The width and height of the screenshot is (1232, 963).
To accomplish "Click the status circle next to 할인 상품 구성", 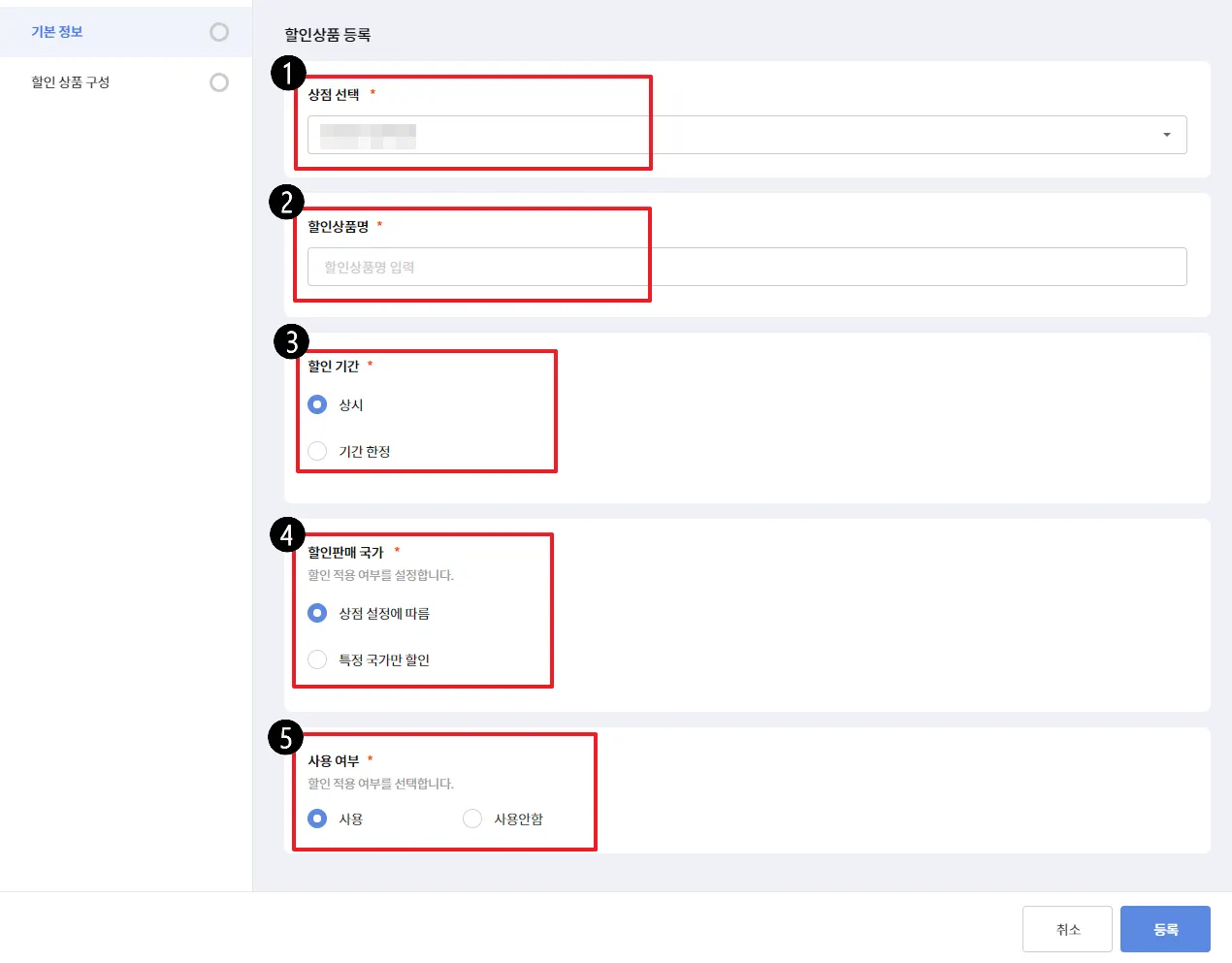I will [219, 82].
